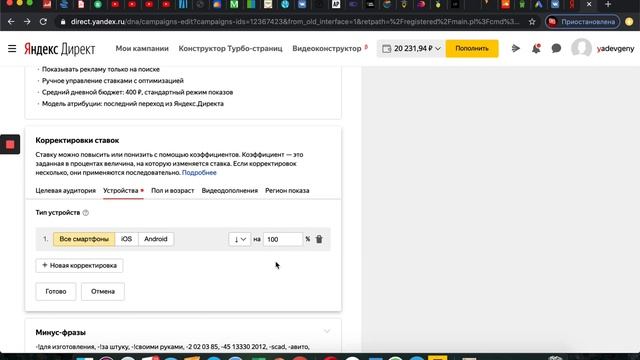Open the notifications bell
The width and height of the screenshot is (640, 360).
[x=536, y=49]
